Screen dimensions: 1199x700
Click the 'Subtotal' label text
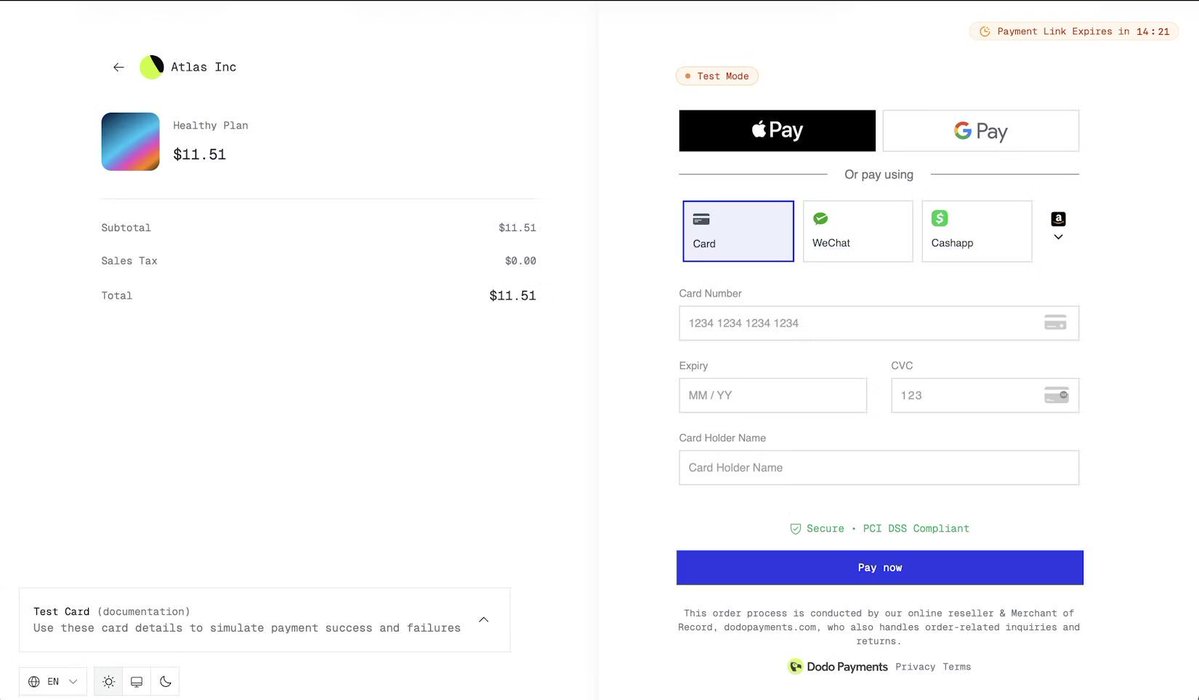coord(126,228)
